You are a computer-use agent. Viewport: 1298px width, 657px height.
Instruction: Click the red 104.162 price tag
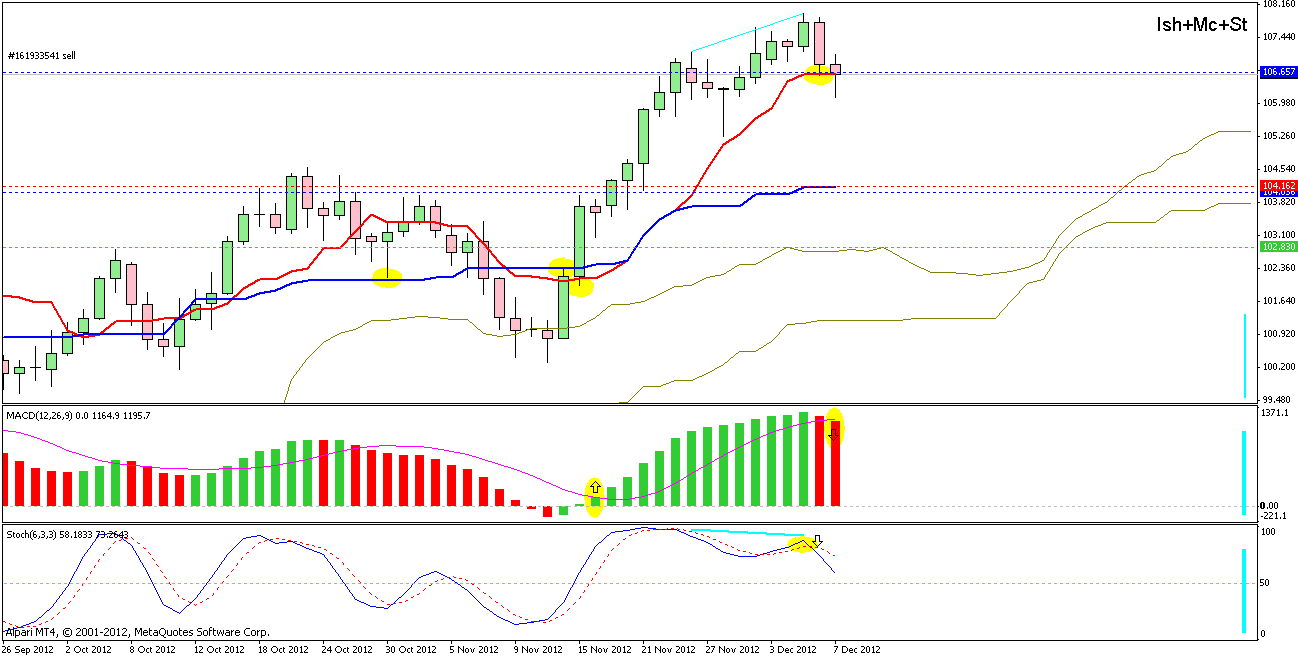coord(1279,186)
